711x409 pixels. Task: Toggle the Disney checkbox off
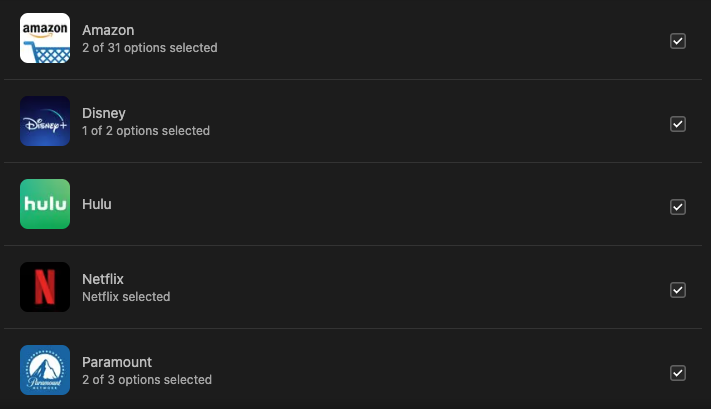(x=677, y=124)
